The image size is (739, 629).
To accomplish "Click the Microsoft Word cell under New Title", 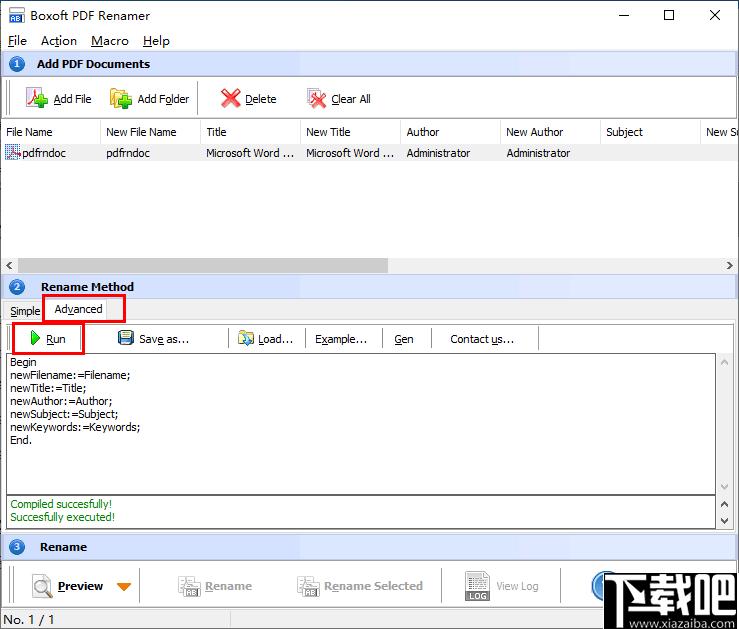I will 350,153.
